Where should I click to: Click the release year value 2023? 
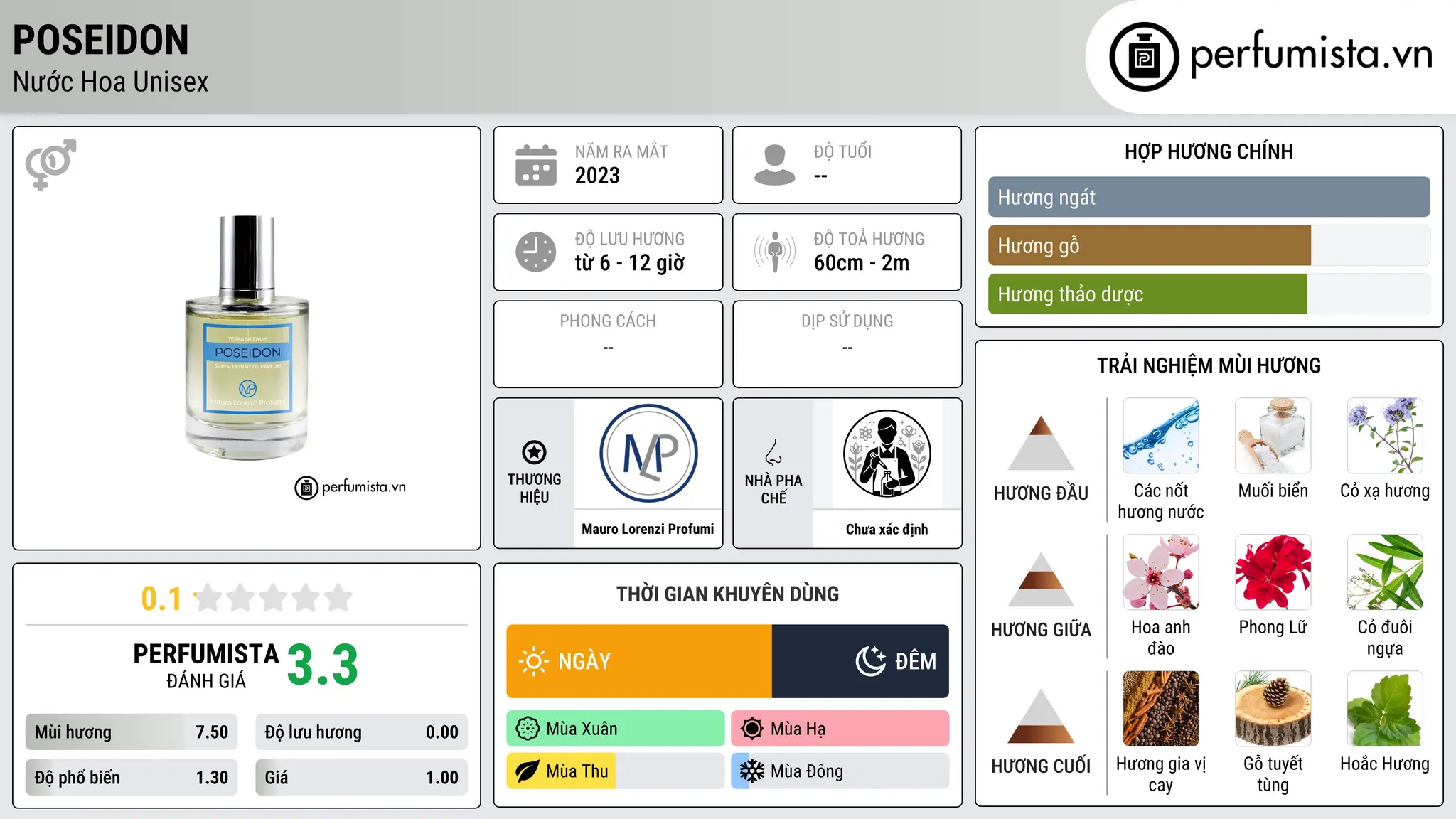[597, 176]
